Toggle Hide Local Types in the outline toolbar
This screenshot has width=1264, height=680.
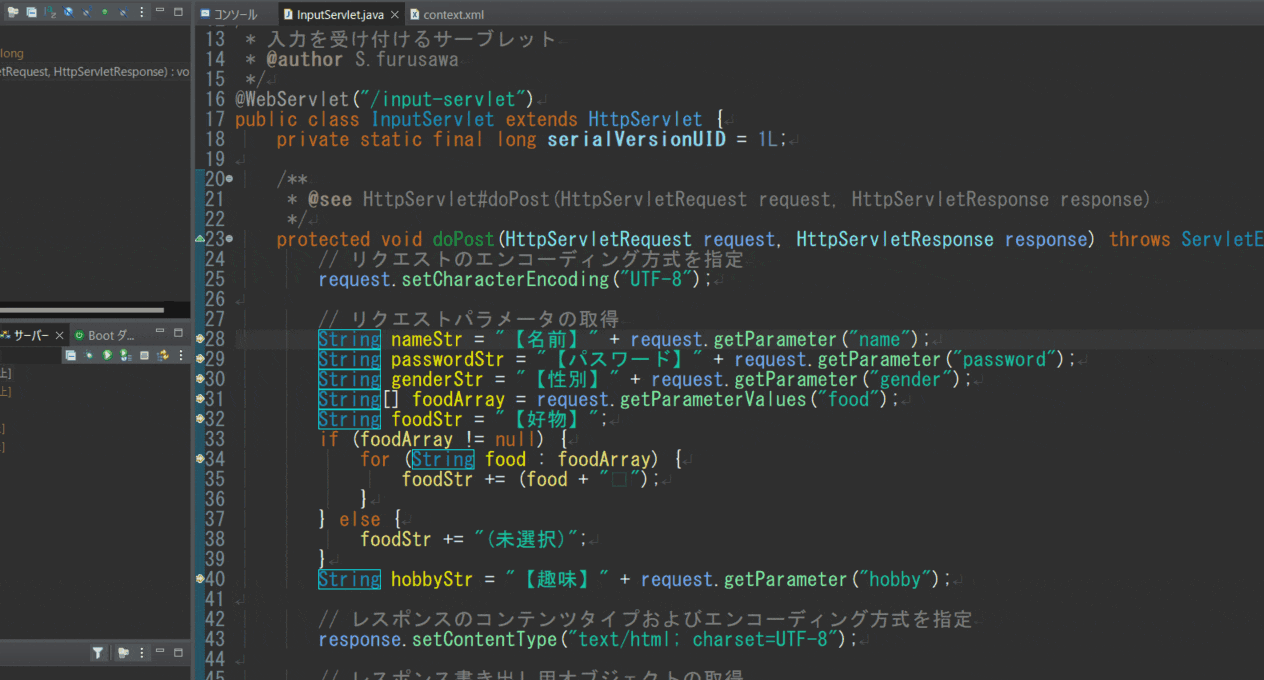click(x=124, y=12)
